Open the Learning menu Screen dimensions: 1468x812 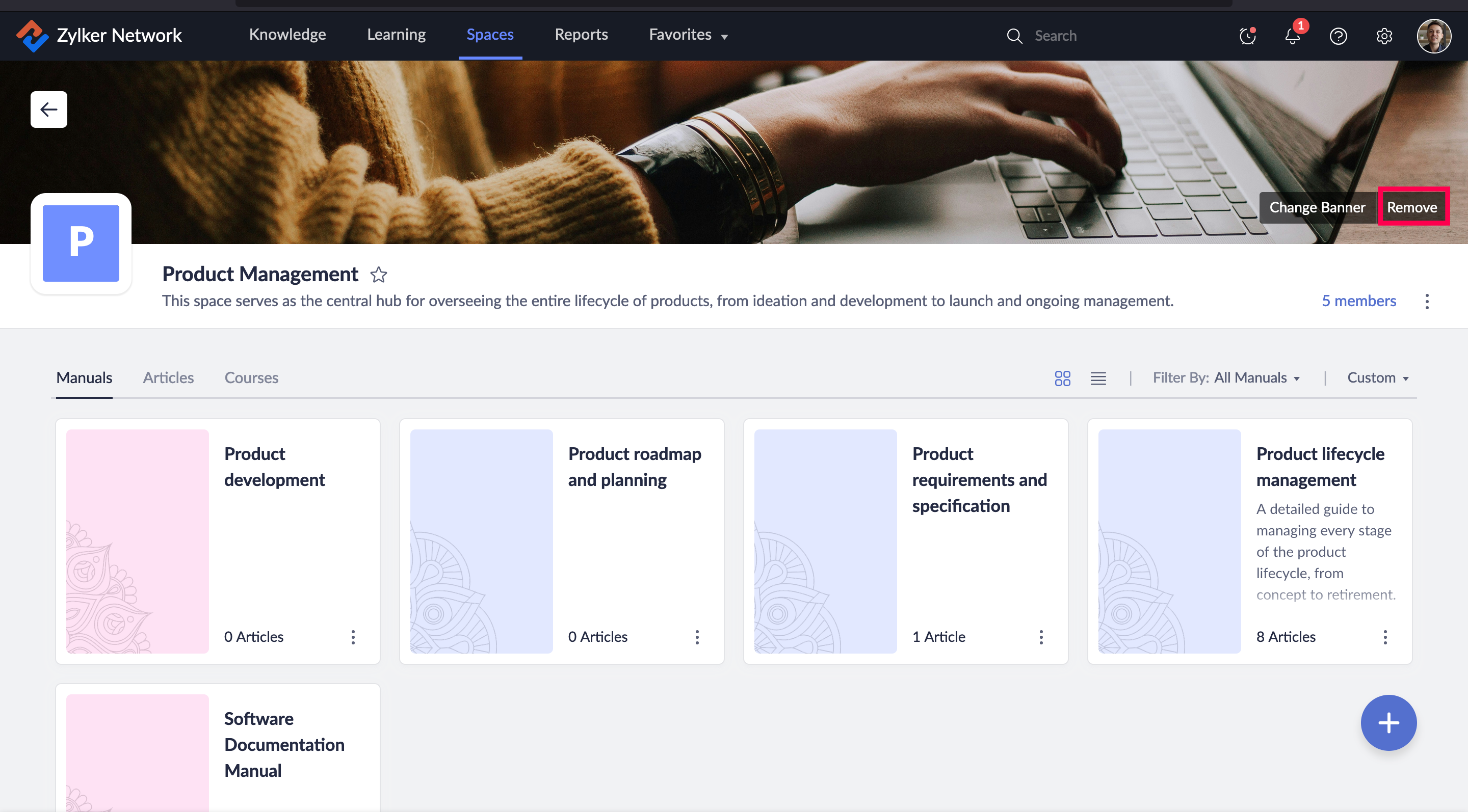click(396, 35)
